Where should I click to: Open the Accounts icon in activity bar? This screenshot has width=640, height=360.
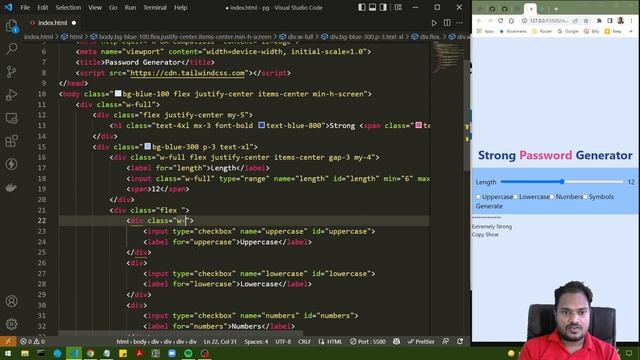[x=11, y=301]
